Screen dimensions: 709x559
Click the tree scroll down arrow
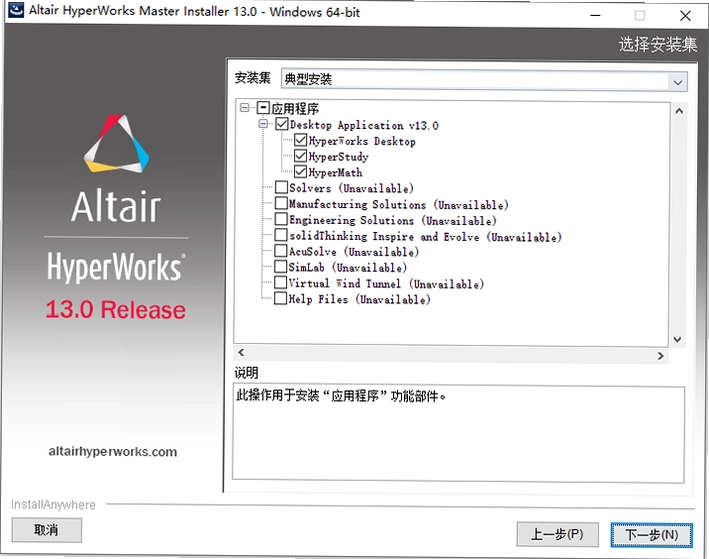(x=677, y=340)
